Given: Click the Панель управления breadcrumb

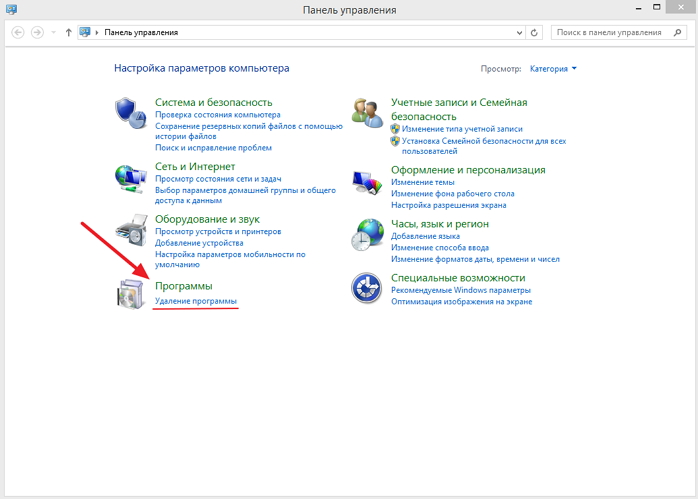Looking at the screenshot, I should tap(141, 32).
